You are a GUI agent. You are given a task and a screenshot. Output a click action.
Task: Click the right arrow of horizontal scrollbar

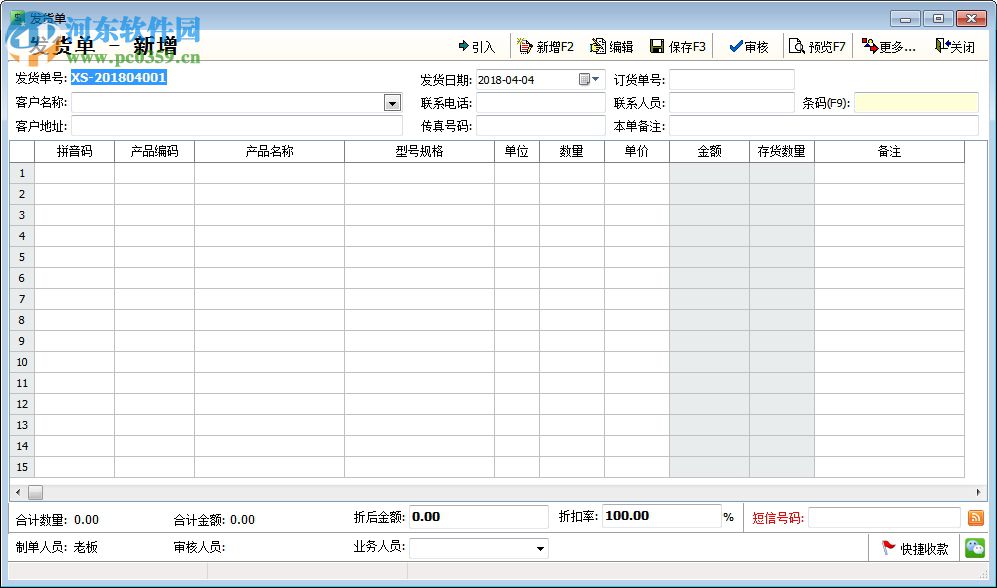click(978, 492)
